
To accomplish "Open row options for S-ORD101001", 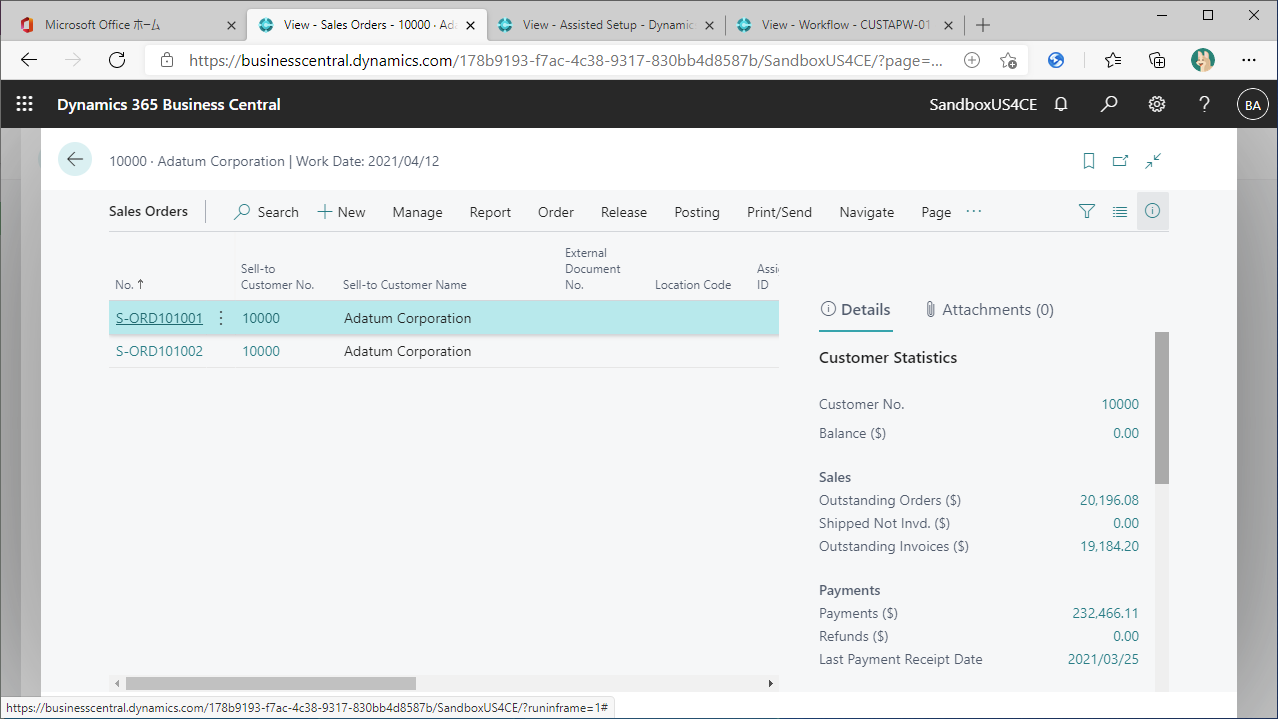I will 220,316.
